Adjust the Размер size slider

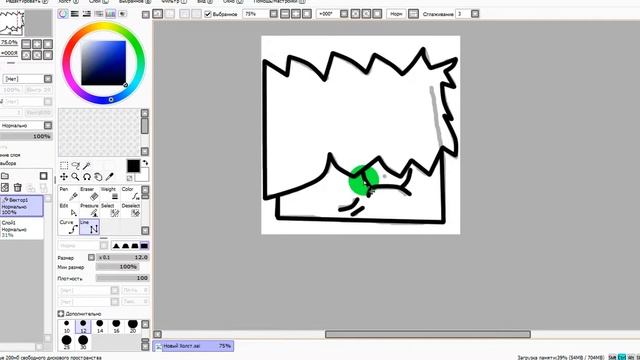tap(122, 257)
